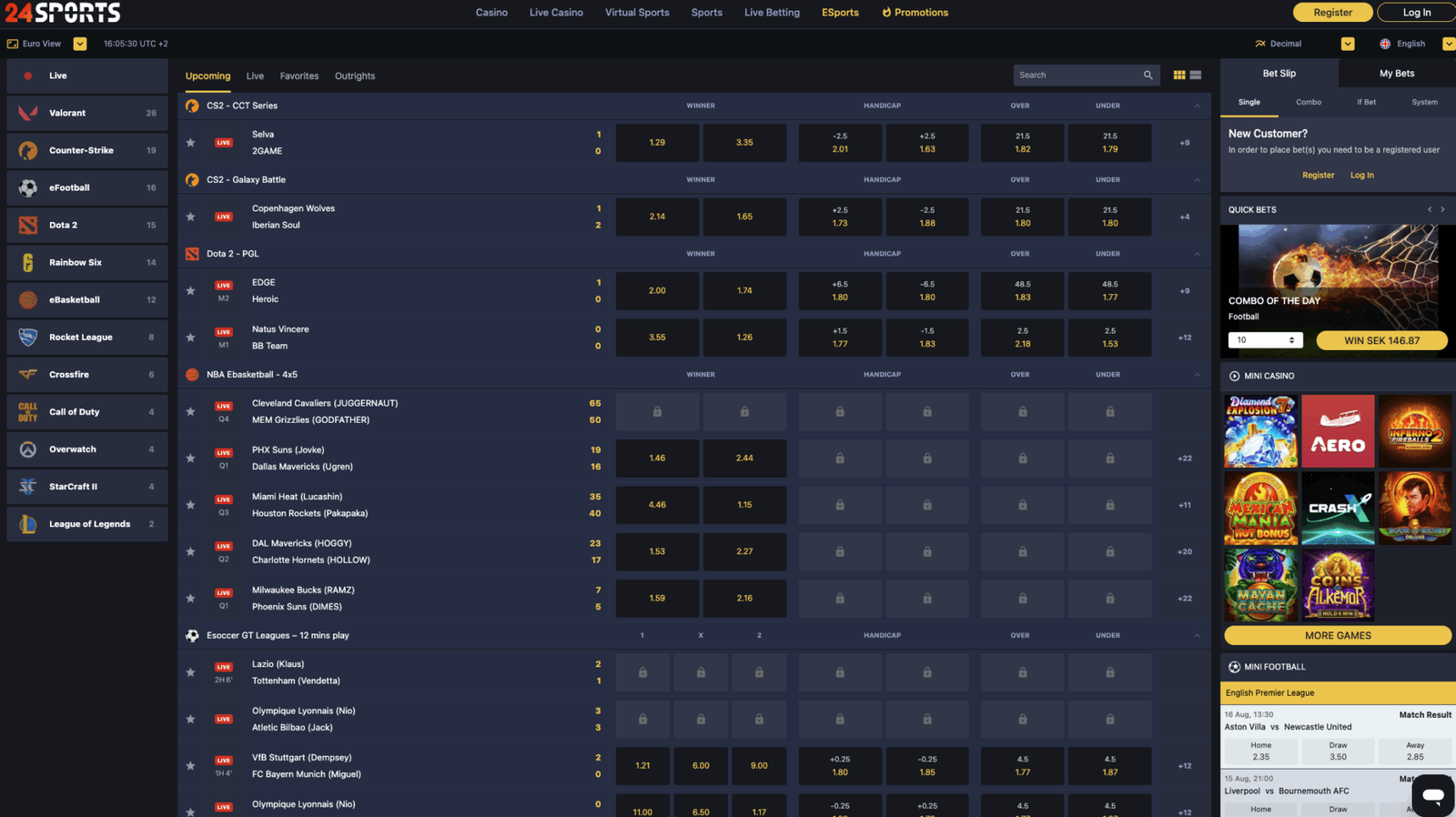Open the Decimal odds format dropdown
Screen dimensions: 1456x817
[x=1348, y=44]
